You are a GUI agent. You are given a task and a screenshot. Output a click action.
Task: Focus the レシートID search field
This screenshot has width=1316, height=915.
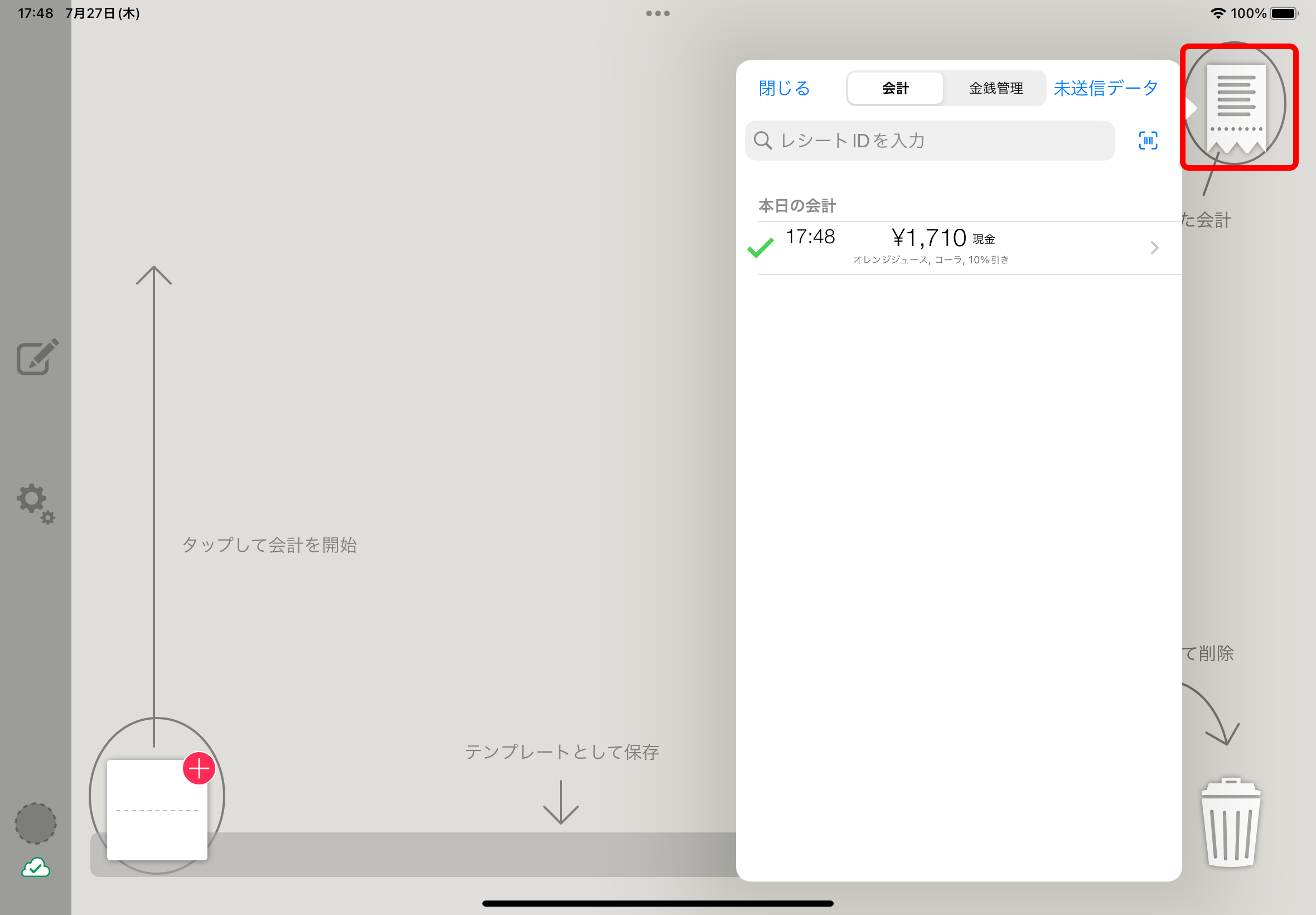930,141
